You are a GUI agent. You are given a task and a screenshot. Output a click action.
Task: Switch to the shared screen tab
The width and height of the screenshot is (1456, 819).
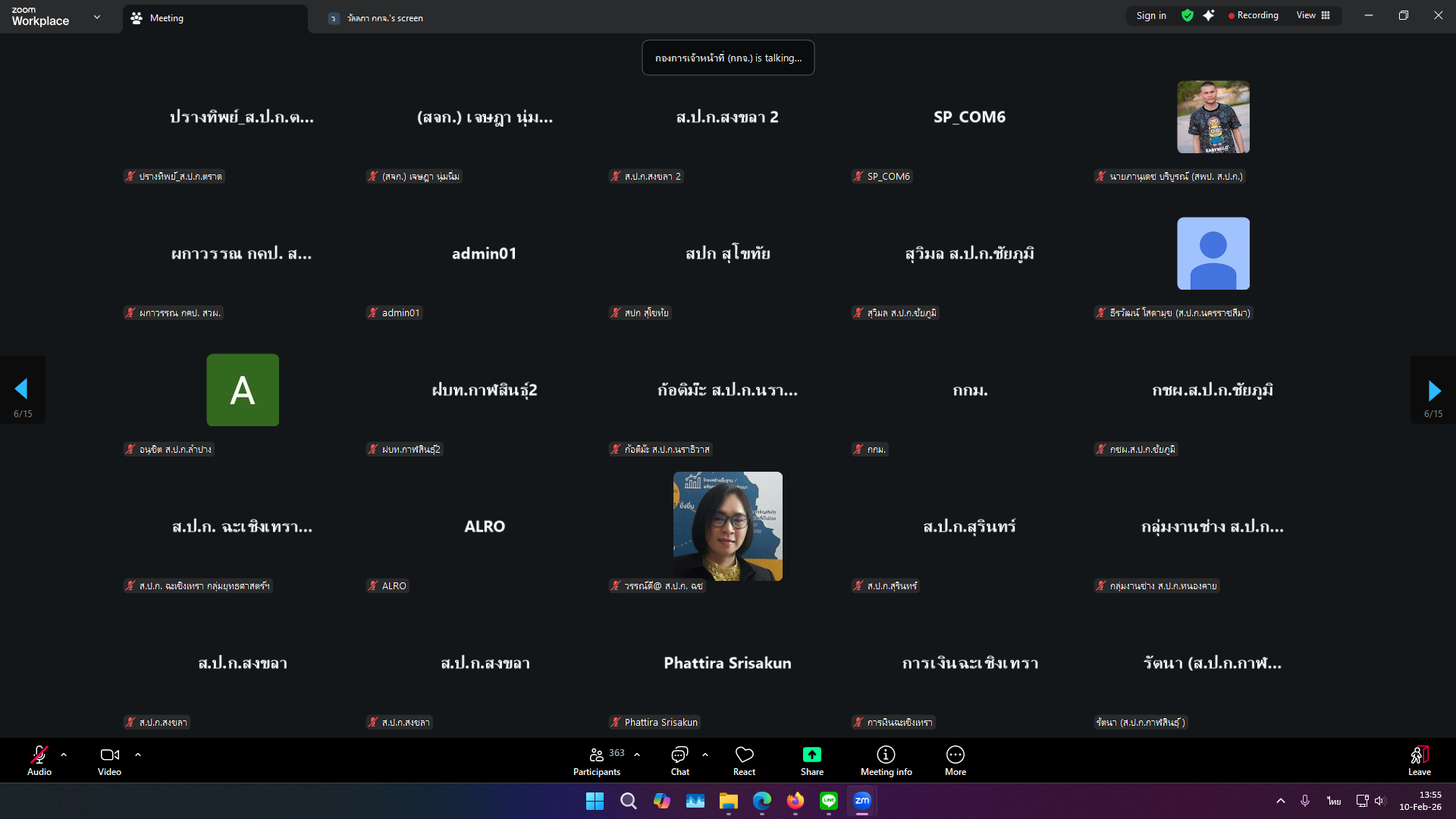(384, 18)
